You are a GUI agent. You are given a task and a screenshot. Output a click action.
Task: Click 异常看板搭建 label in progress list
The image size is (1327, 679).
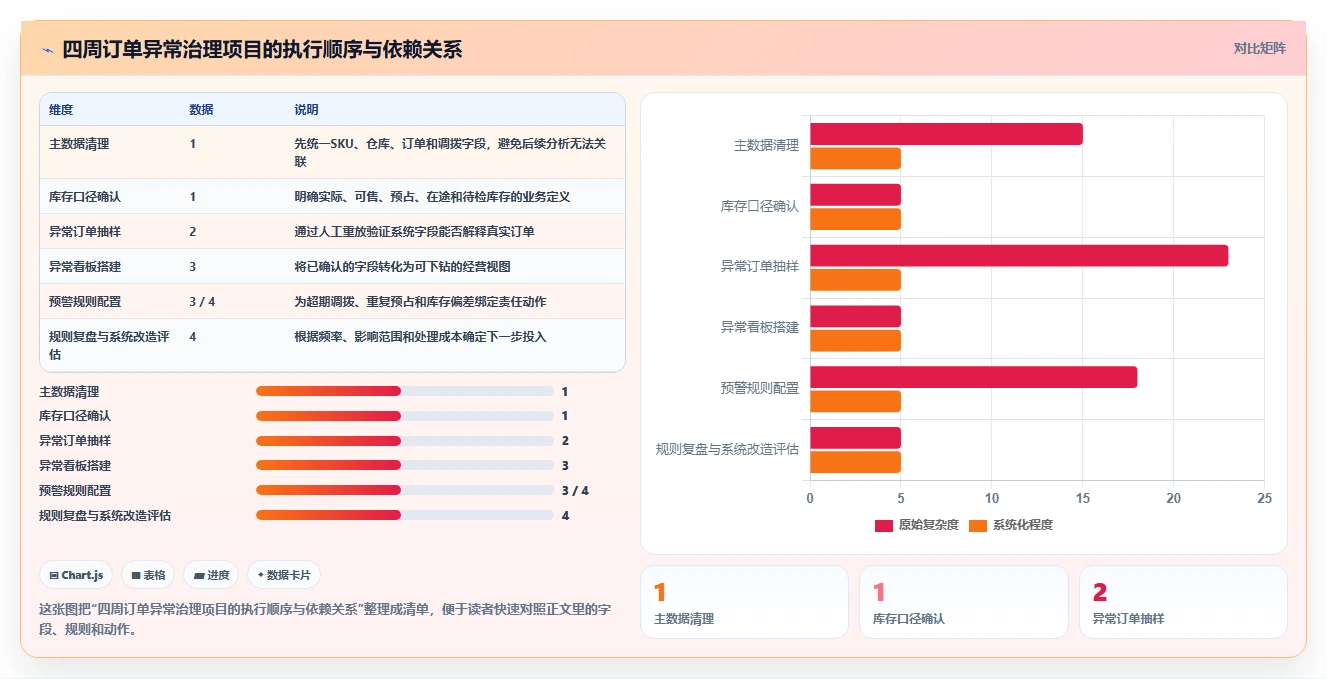tap(75, 466)
